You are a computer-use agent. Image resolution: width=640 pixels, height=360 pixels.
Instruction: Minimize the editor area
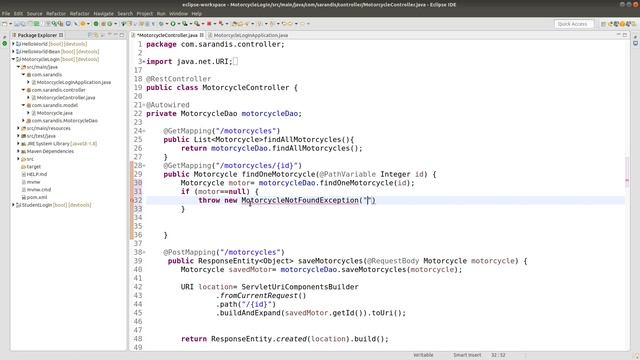618,35
